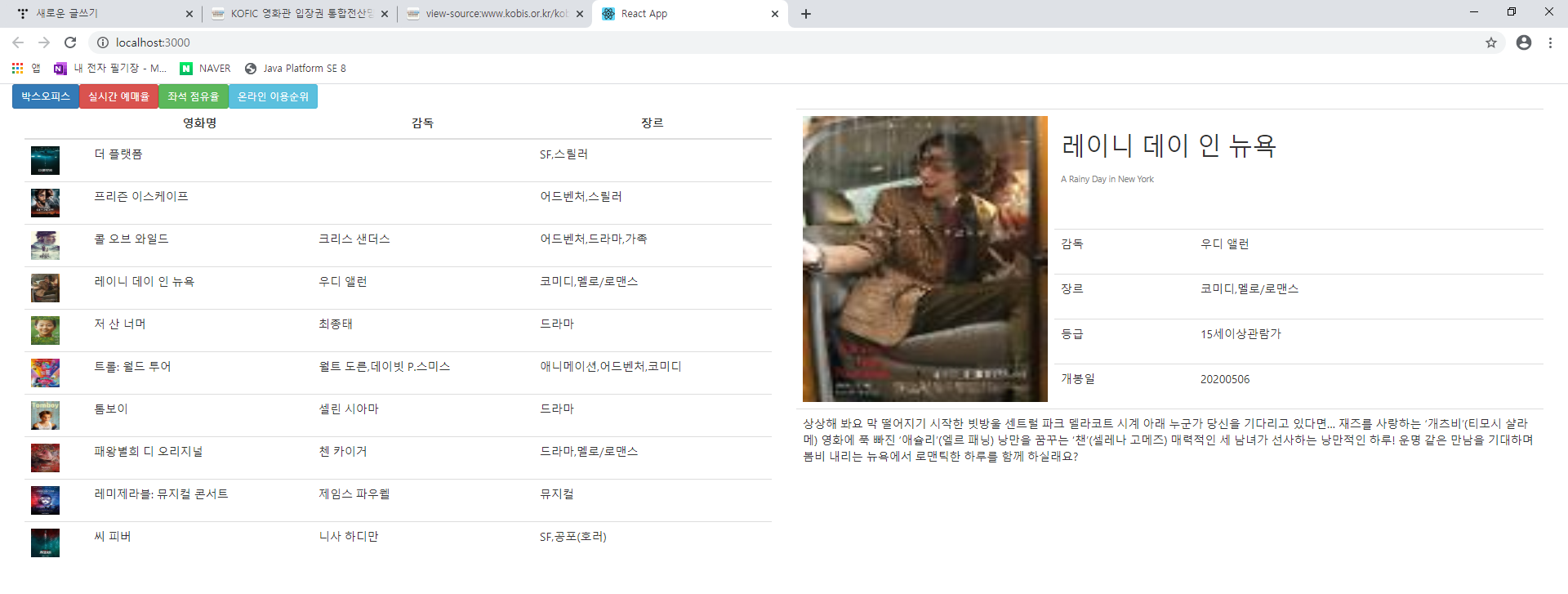Close the React App tab
This screenshot has height=594, width=1568.
point(775,14)
